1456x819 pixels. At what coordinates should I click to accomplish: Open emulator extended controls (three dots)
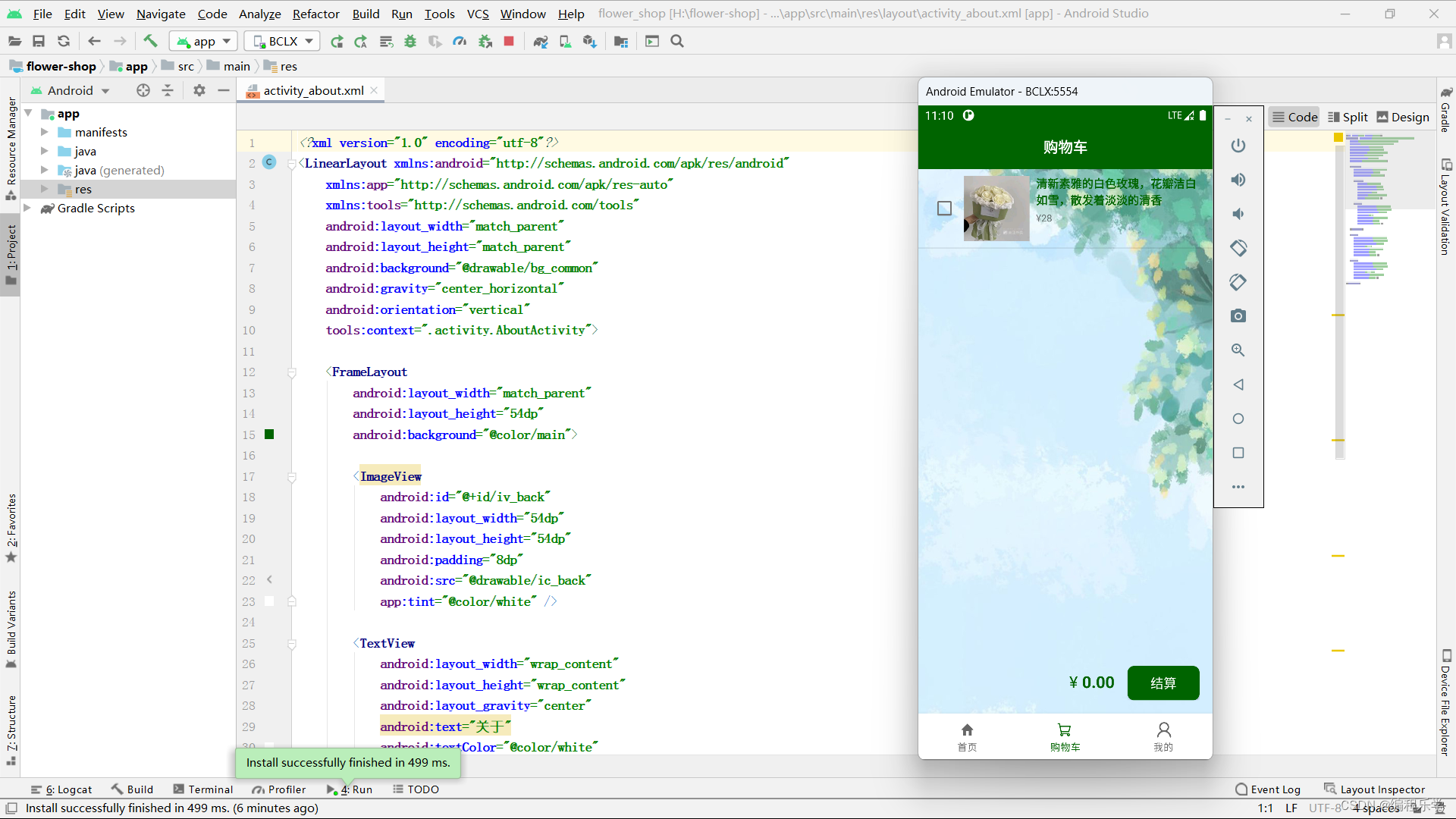(x=1238, y=487)
